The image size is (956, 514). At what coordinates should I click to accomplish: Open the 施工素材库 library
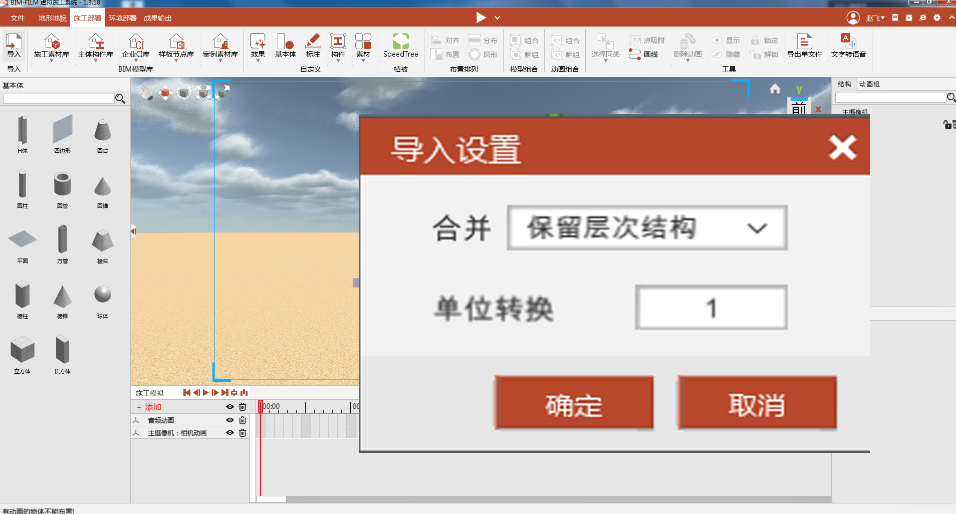pyautogui.click(x=51, y=46)
